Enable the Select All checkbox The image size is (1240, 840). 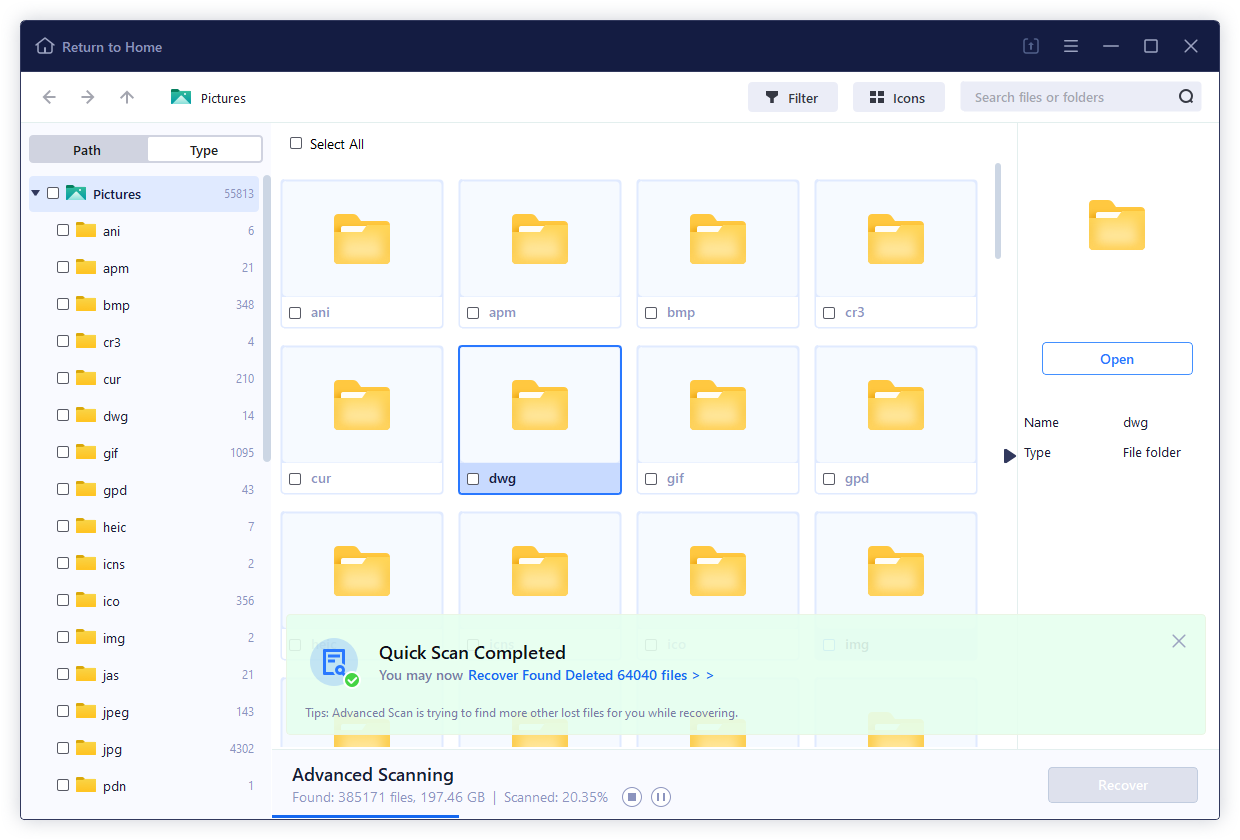pos(296,144)
